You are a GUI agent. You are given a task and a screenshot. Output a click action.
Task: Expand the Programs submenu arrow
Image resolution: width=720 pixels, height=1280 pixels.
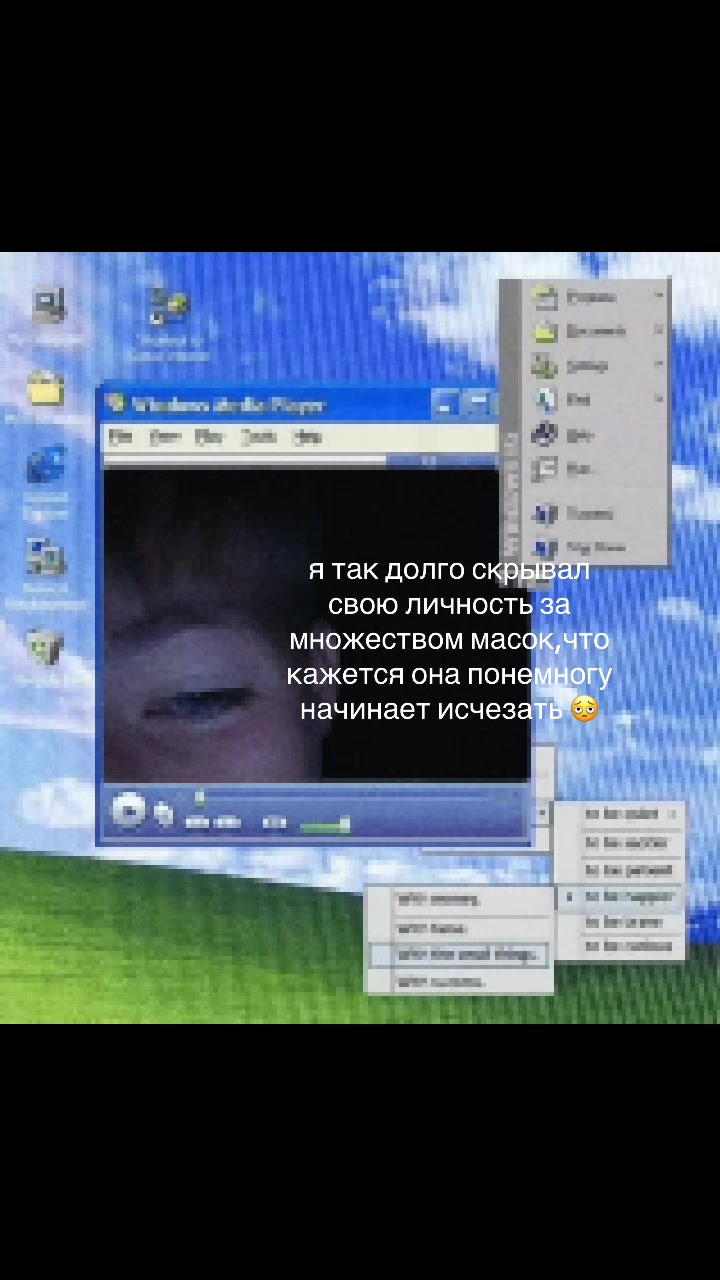[x=659, y=296]
